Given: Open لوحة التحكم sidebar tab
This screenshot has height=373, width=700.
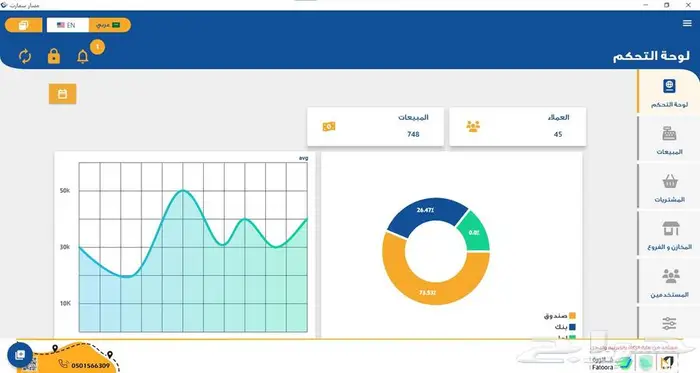Looking at the screenshot, I should coord(669,92).
